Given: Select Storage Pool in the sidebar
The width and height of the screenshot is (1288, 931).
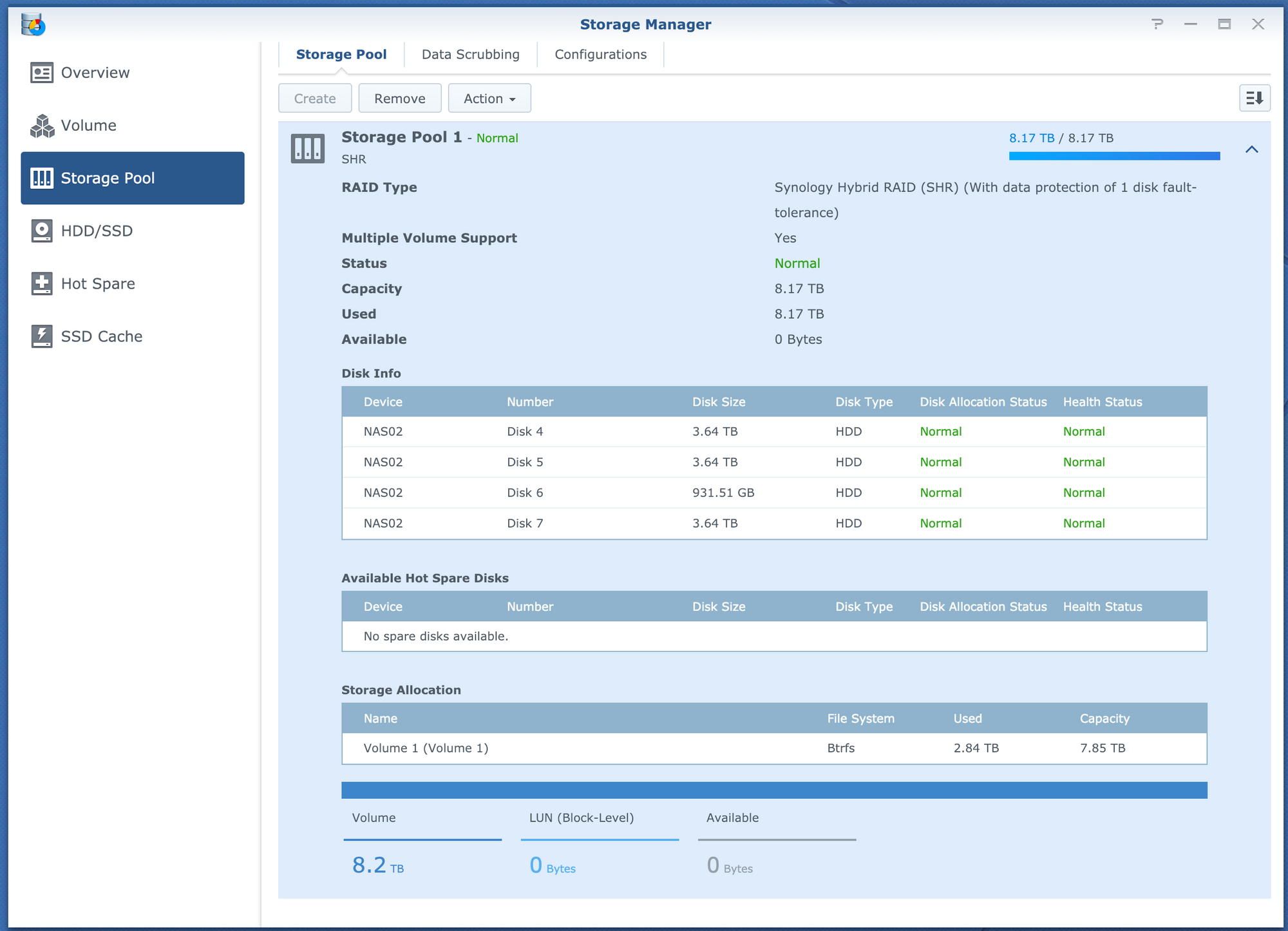Looking at the screenshot, I should tap(133, 178).
